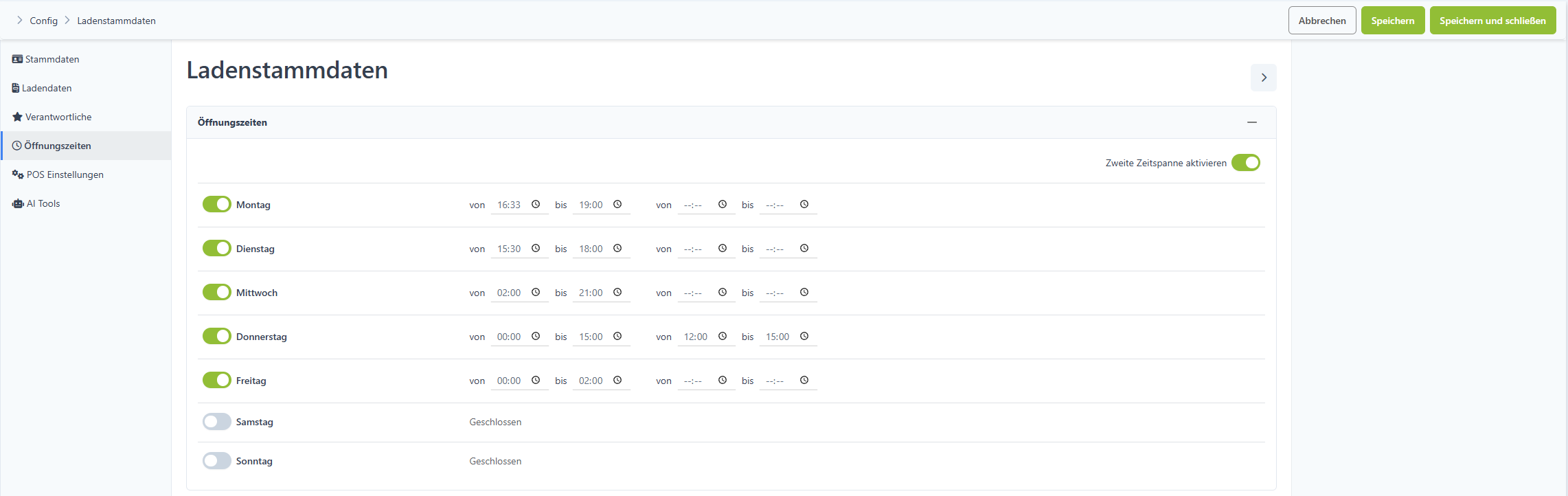The height and width of the screenshot is (496, 1568).
Task: Expand the breadcrumb chevron before Config
Action: pyautogui.click(x=19, y=21)
